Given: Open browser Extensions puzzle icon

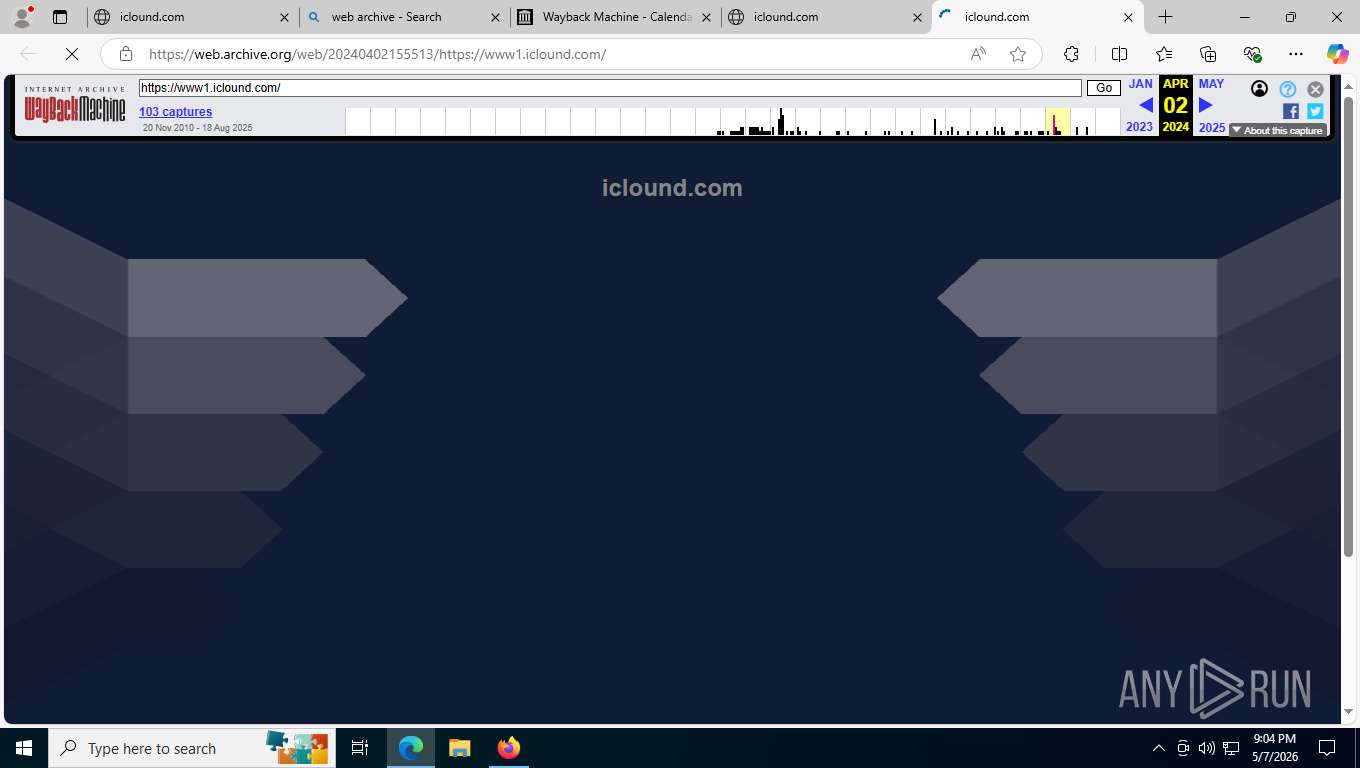Looking at the screenshot, I should click(1071, 54).
